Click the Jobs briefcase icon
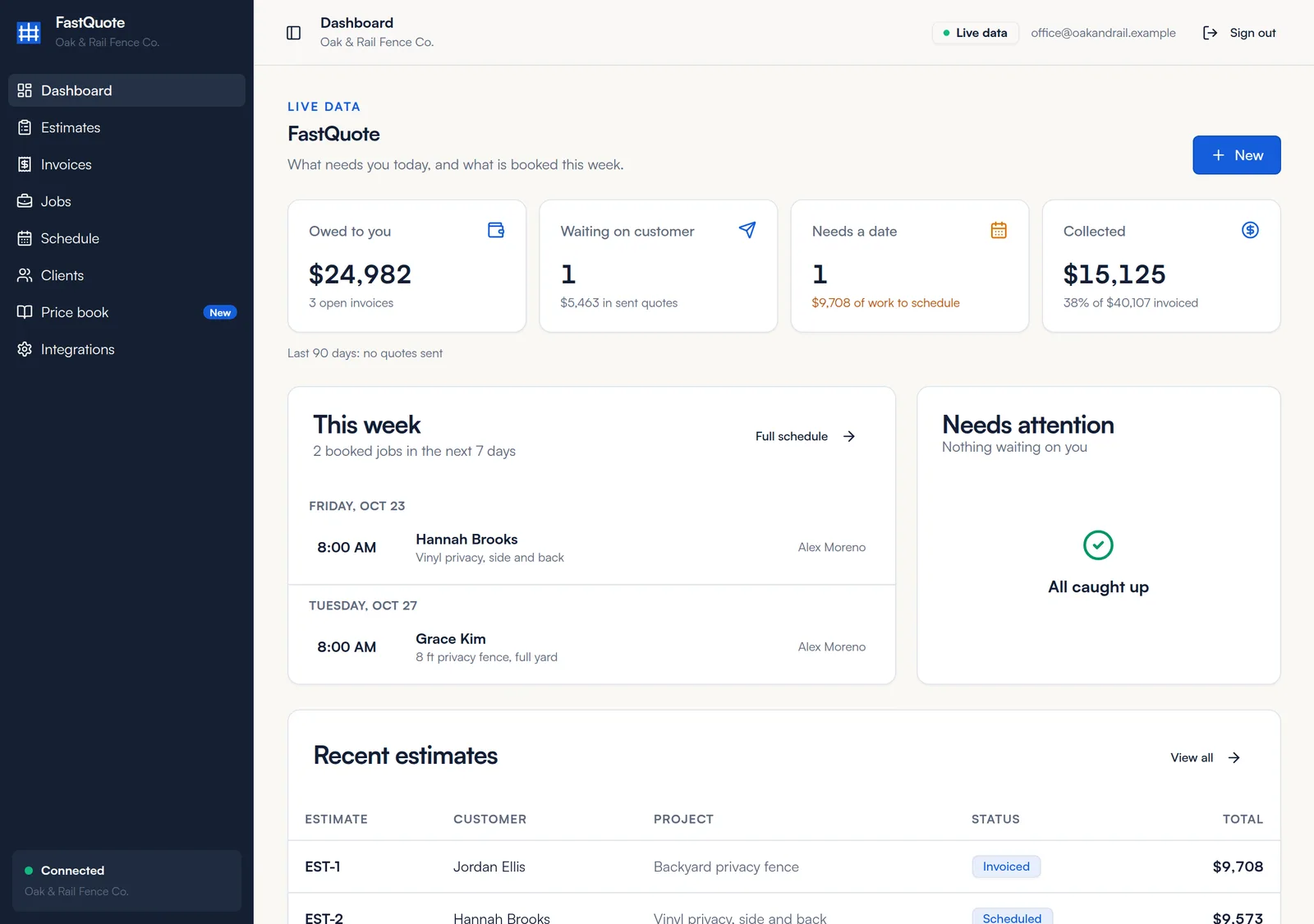This screenshot has height=924, width=1314. coord(25,201)
